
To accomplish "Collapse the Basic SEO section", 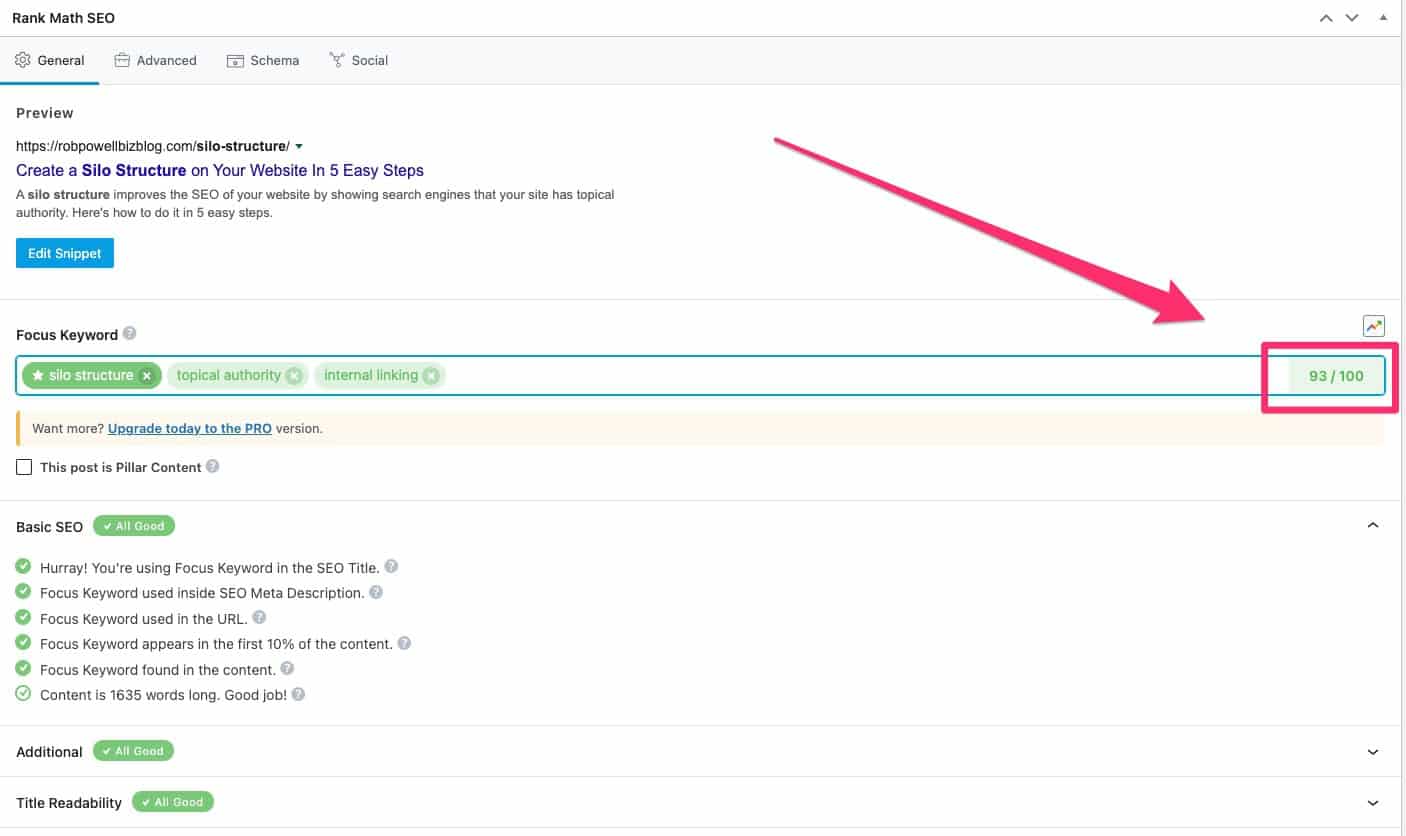I will pyautogui.click(x=1373, y=524).
